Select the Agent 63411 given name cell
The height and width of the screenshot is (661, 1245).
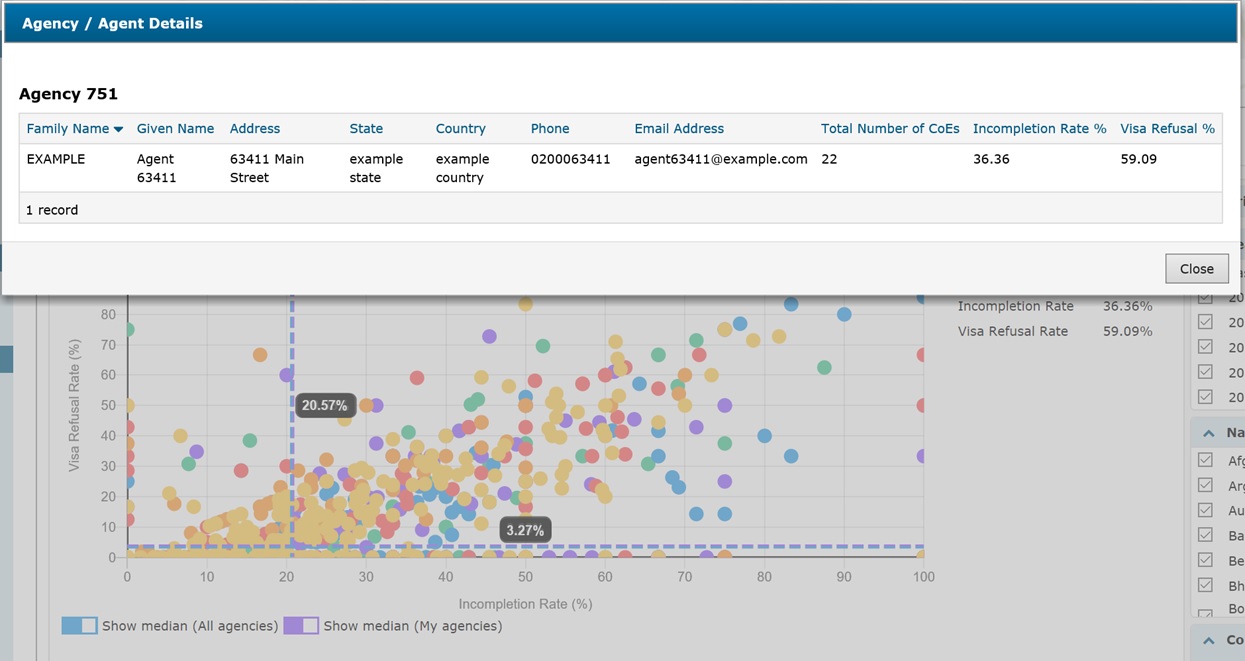pos(157,168)
